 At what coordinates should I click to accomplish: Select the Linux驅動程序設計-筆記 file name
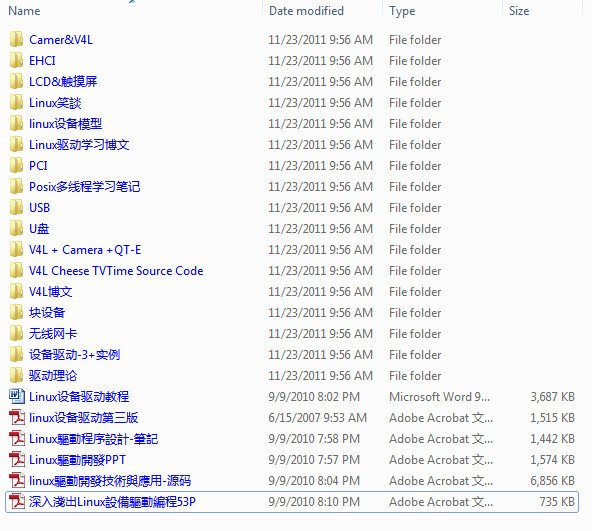pos(94,438)
